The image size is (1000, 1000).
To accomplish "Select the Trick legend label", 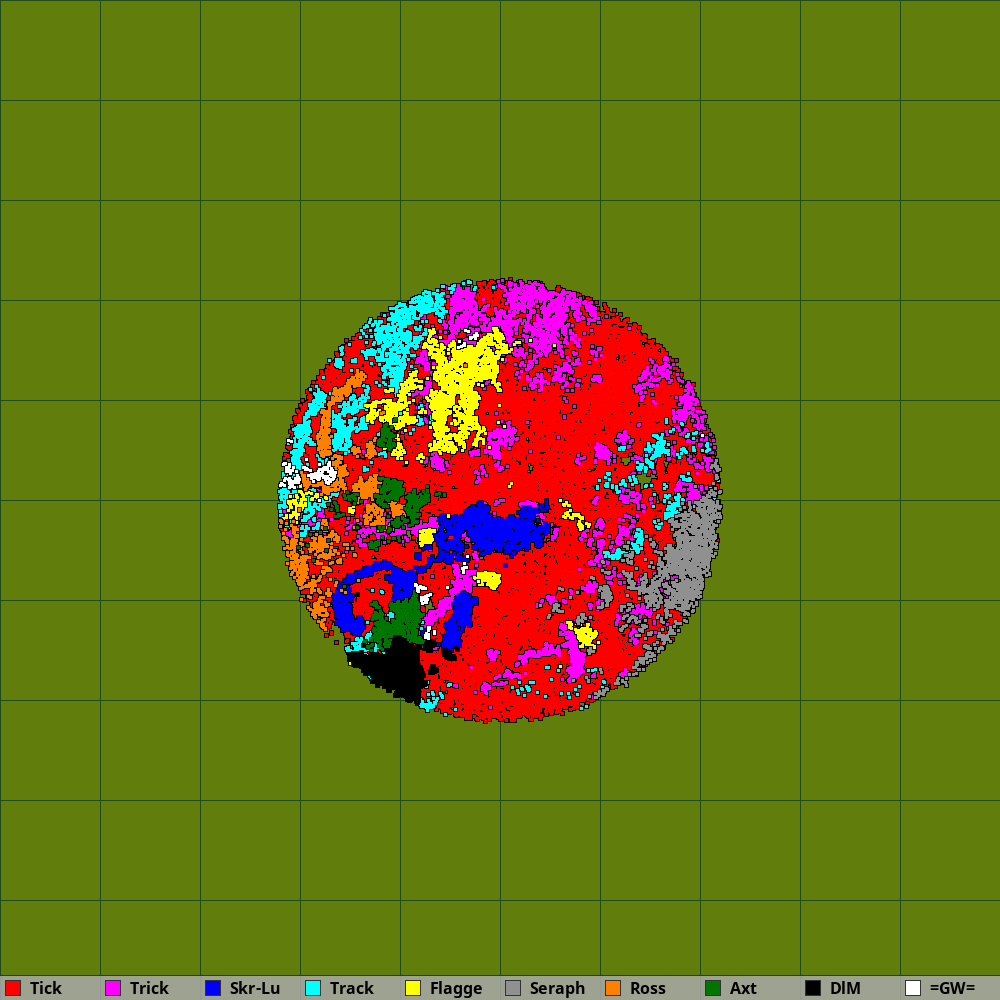I will click(149, 988).
